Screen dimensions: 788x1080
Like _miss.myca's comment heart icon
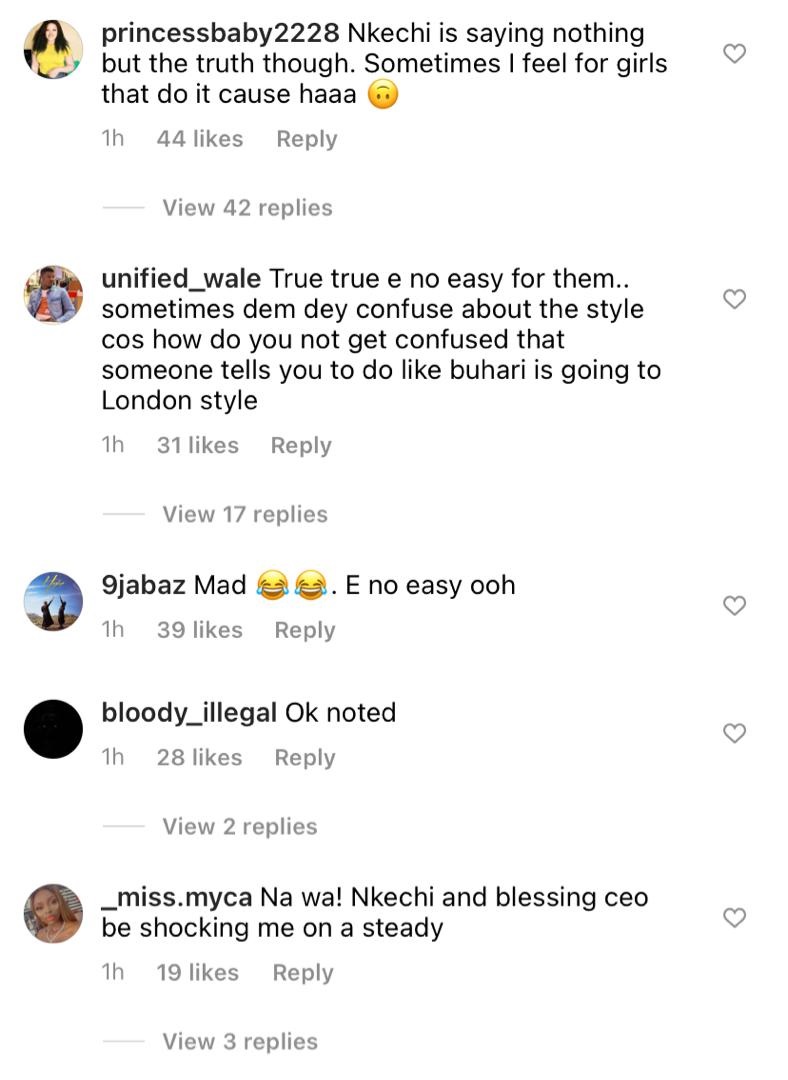[x=735, y=917]
